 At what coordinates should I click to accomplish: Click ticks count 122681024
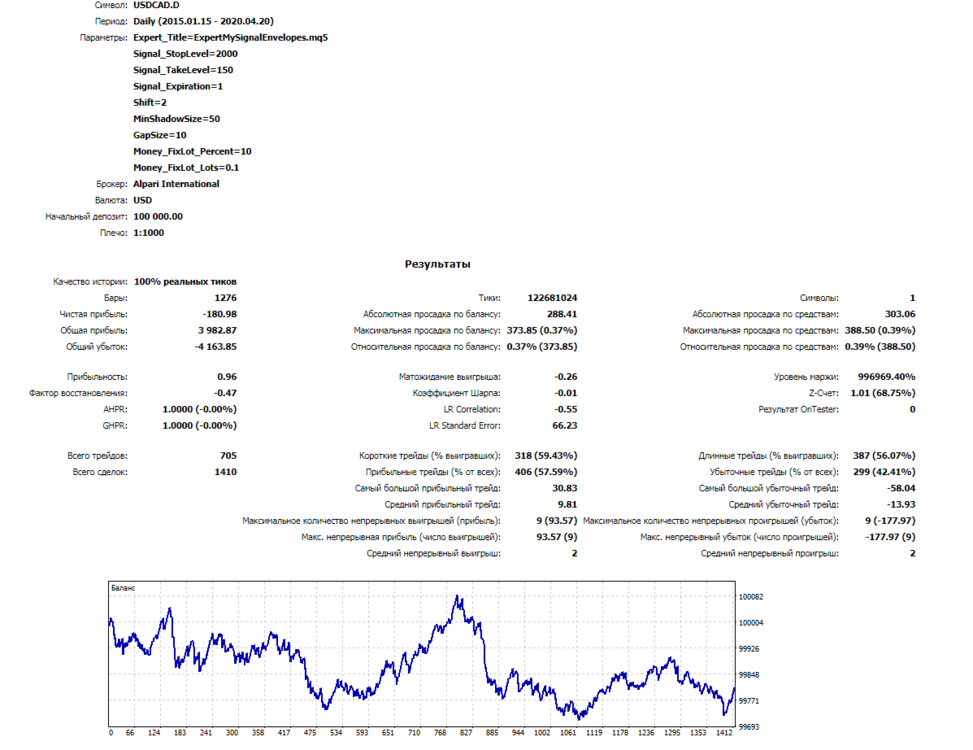552,298
